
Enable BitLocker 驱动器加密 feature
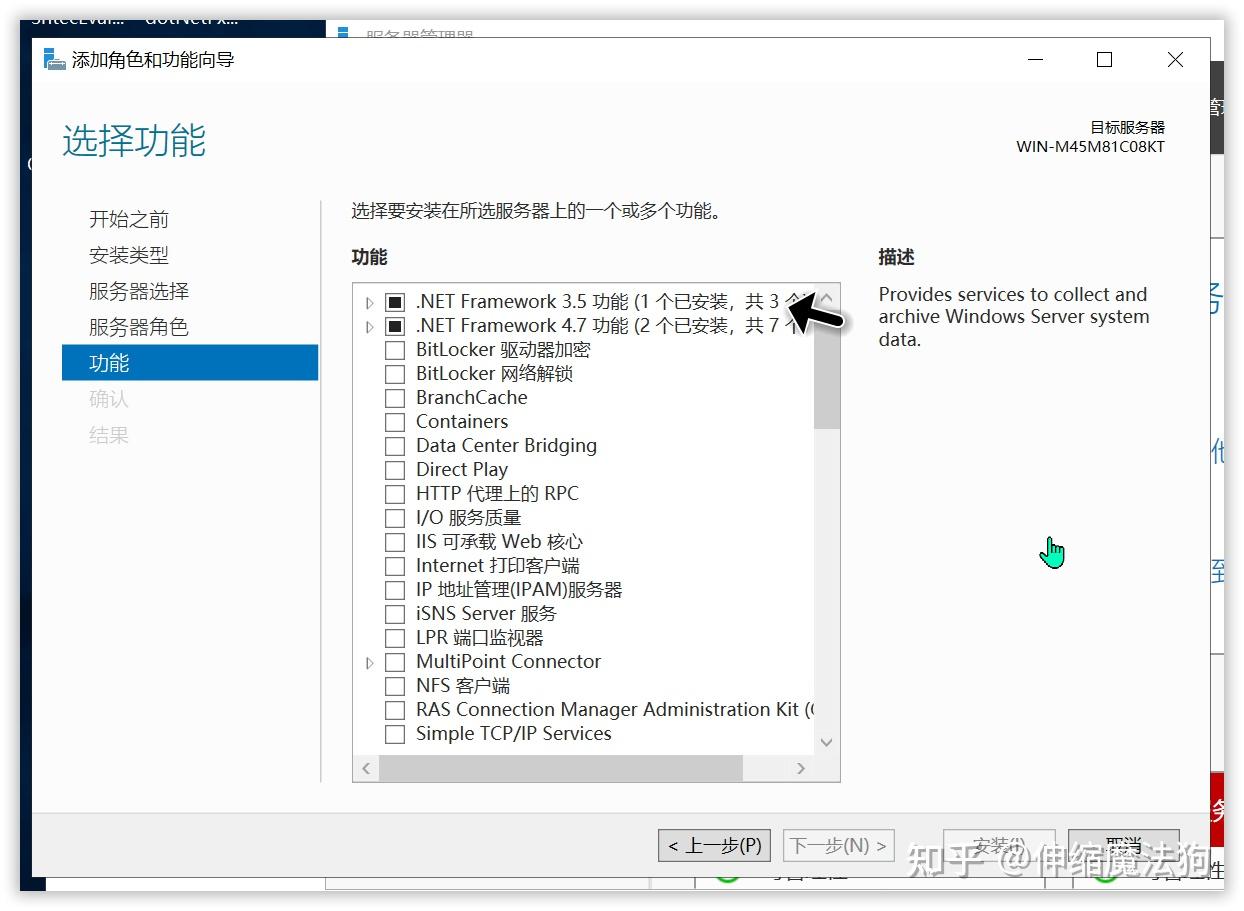[x=395, y=349]
